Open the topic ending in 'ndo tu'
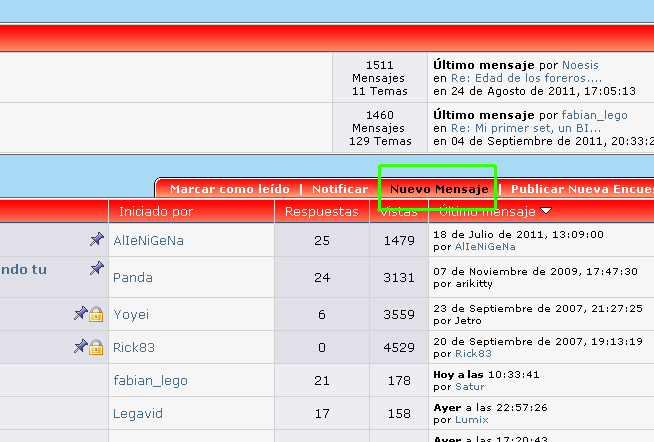Screen dimensions: 654x442 click(x=24, y=269)
